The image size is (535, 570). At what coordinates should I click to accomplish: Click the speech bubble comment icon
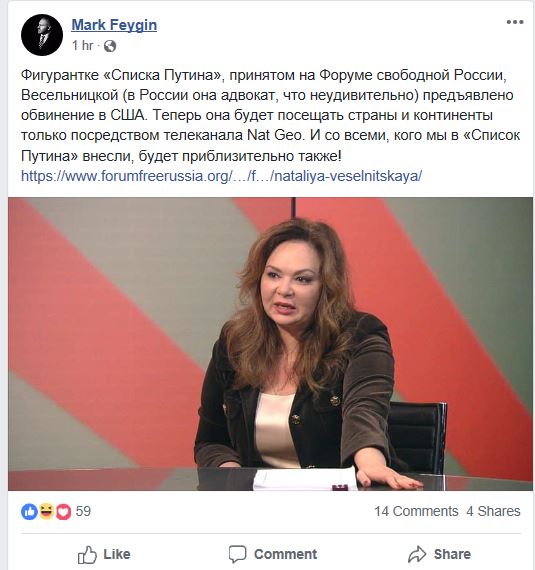237,554
